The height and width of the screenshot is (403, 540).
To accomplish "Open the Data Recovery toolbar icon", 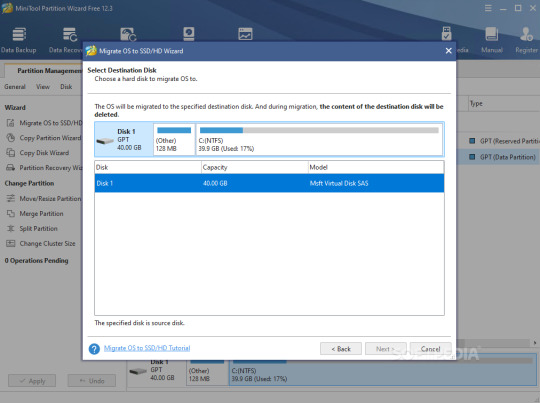I will click(70, 34).
